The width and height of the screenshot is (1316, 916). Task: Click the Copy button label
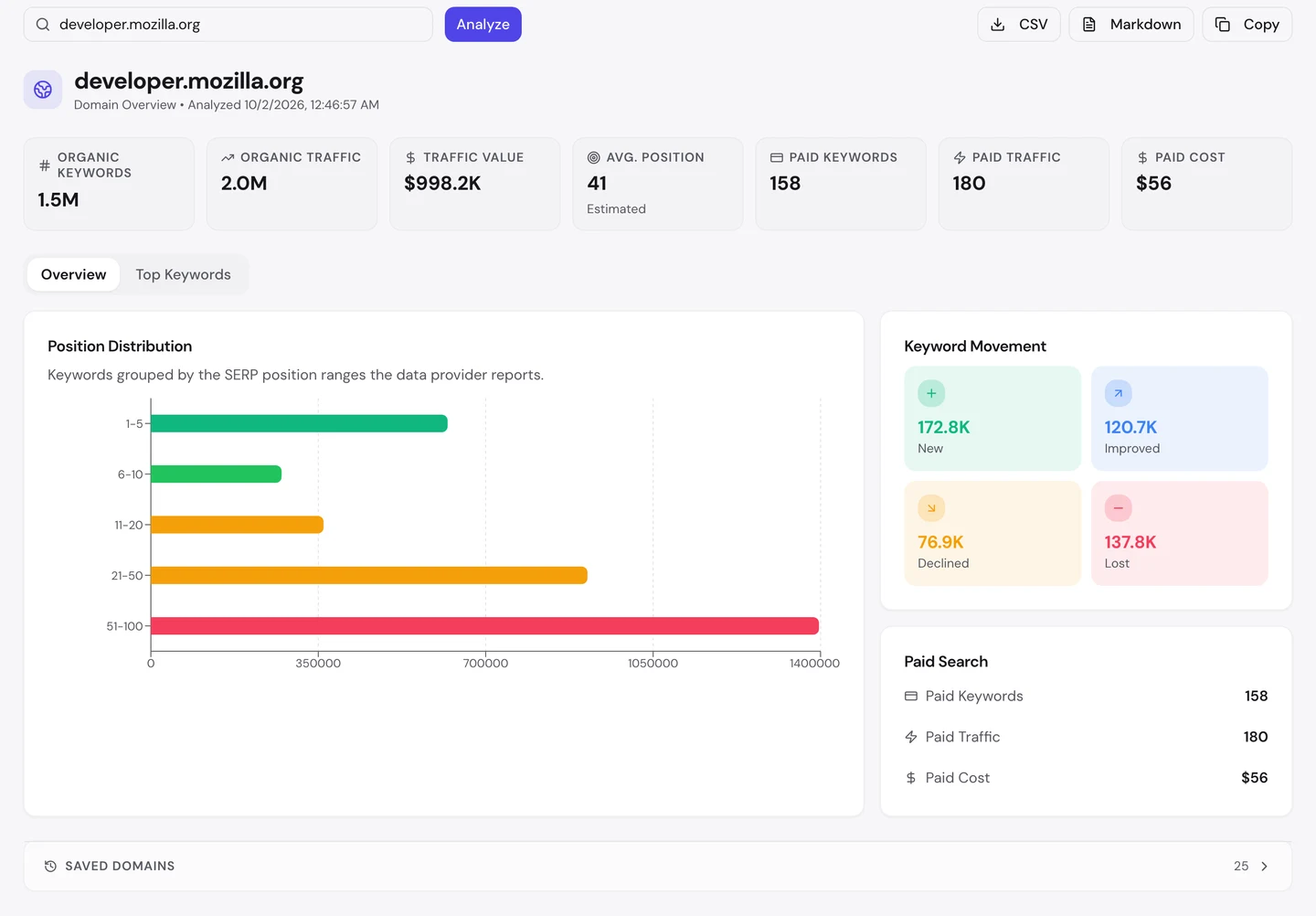point(1261,25)
